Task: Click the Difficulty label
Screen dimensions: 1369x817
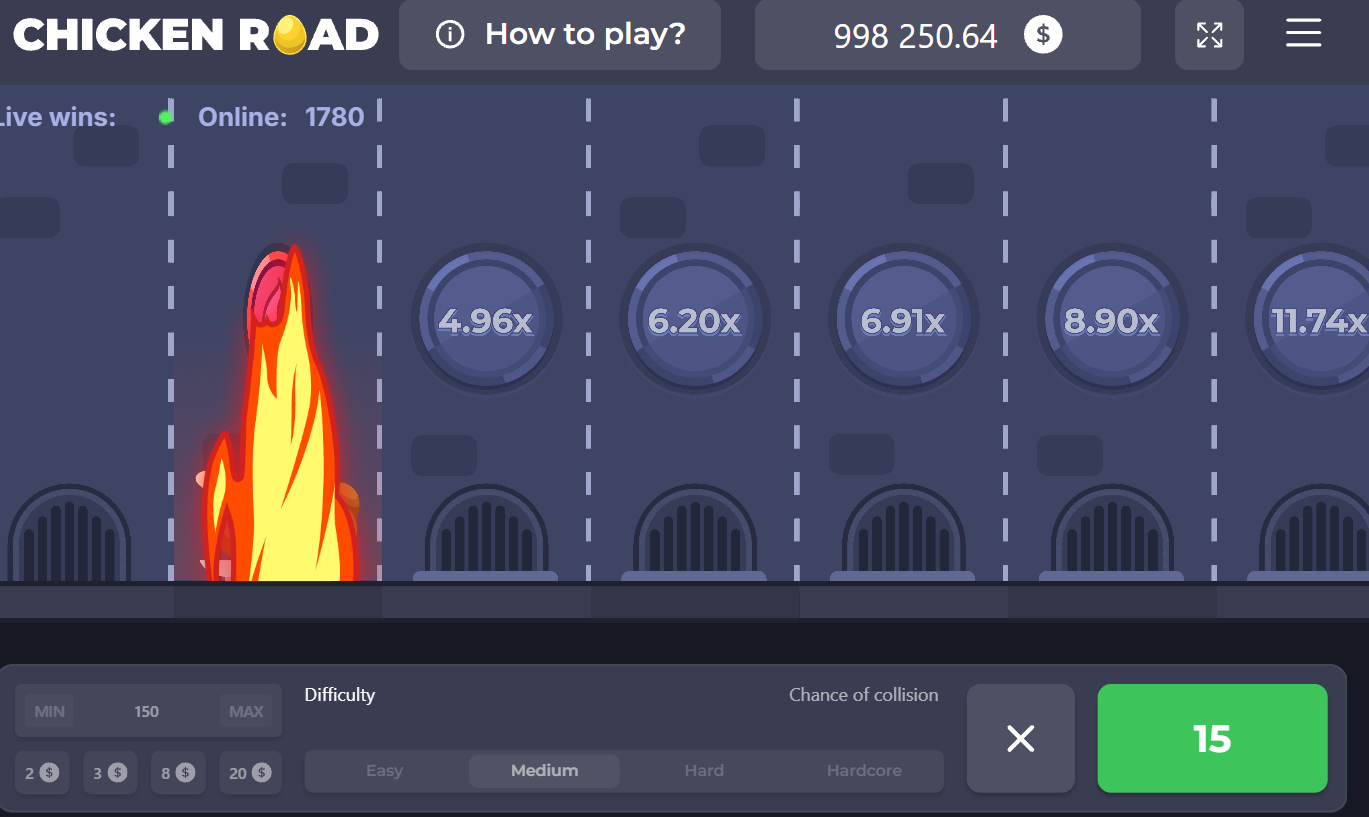Action: click(x=340, y=694)
